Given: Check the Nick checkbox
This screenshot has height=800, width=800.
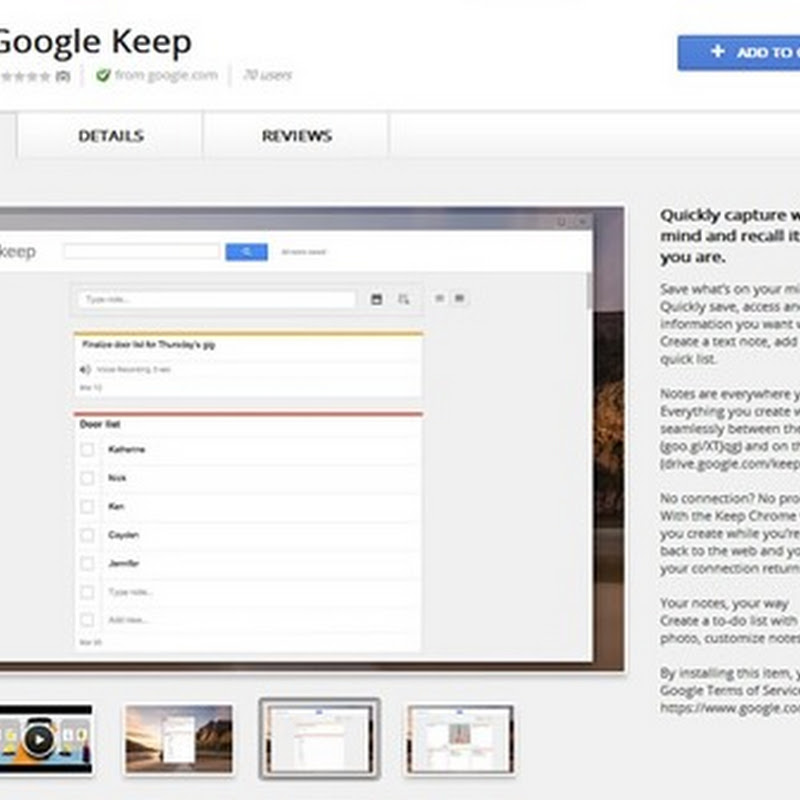Looking at the screenshot, I should tap(87, 478).
